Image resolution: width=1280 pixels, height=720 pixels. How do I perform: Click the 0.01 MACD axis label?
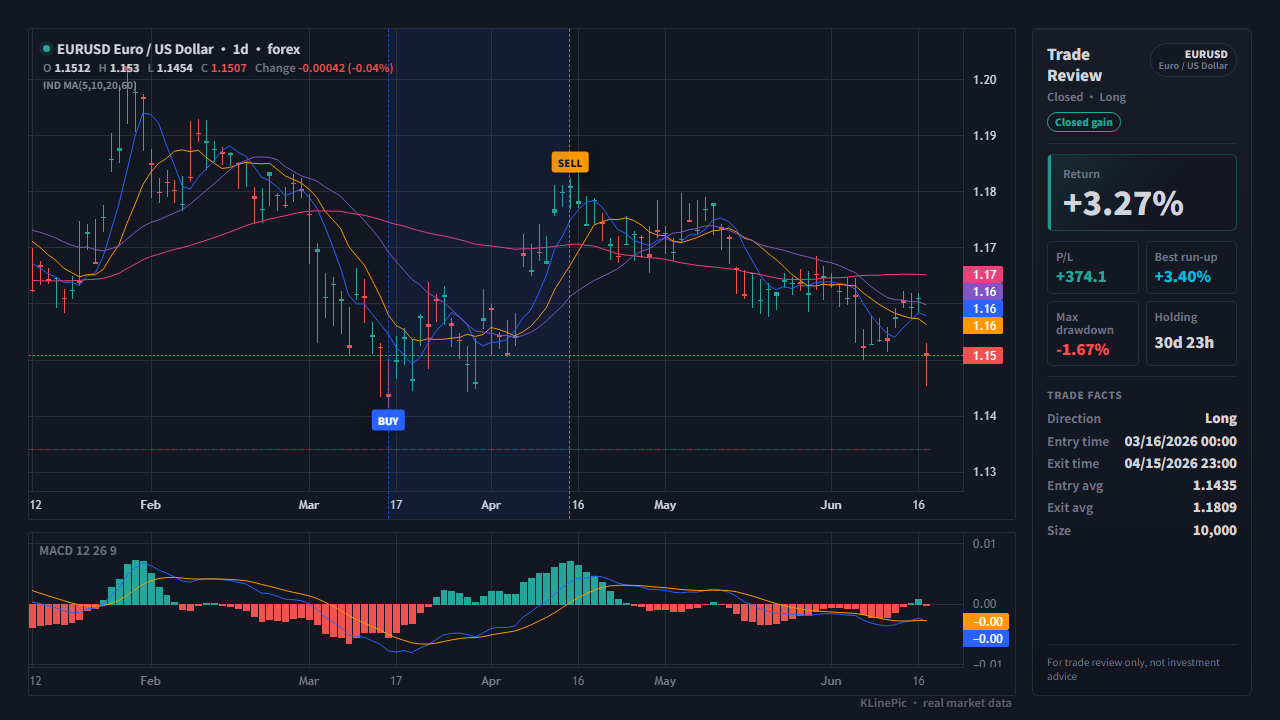click(x=985, y=543)
